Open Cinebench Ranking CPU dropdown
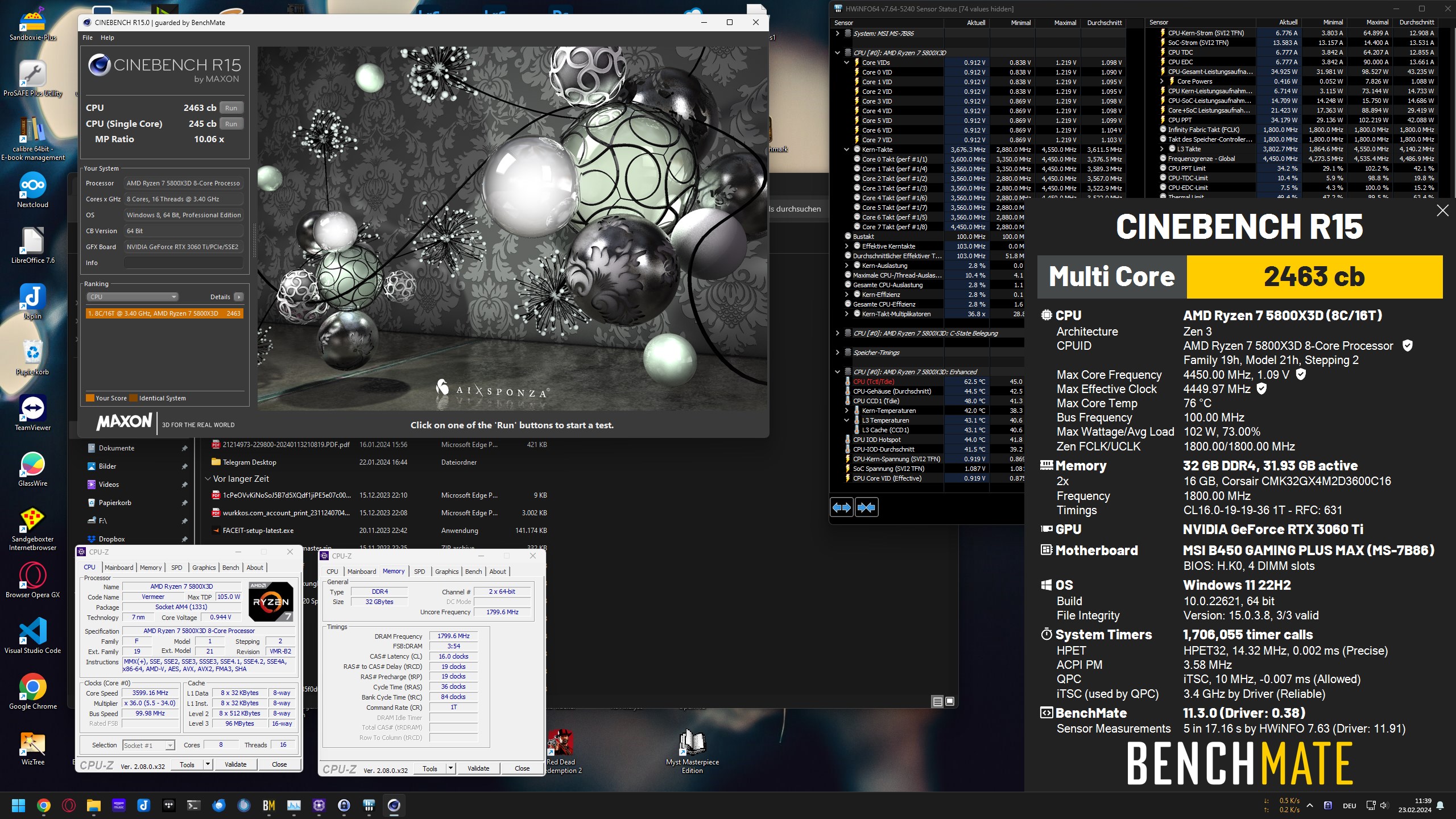This screenshot has width=1456, height=819. [x=133, y=297]
